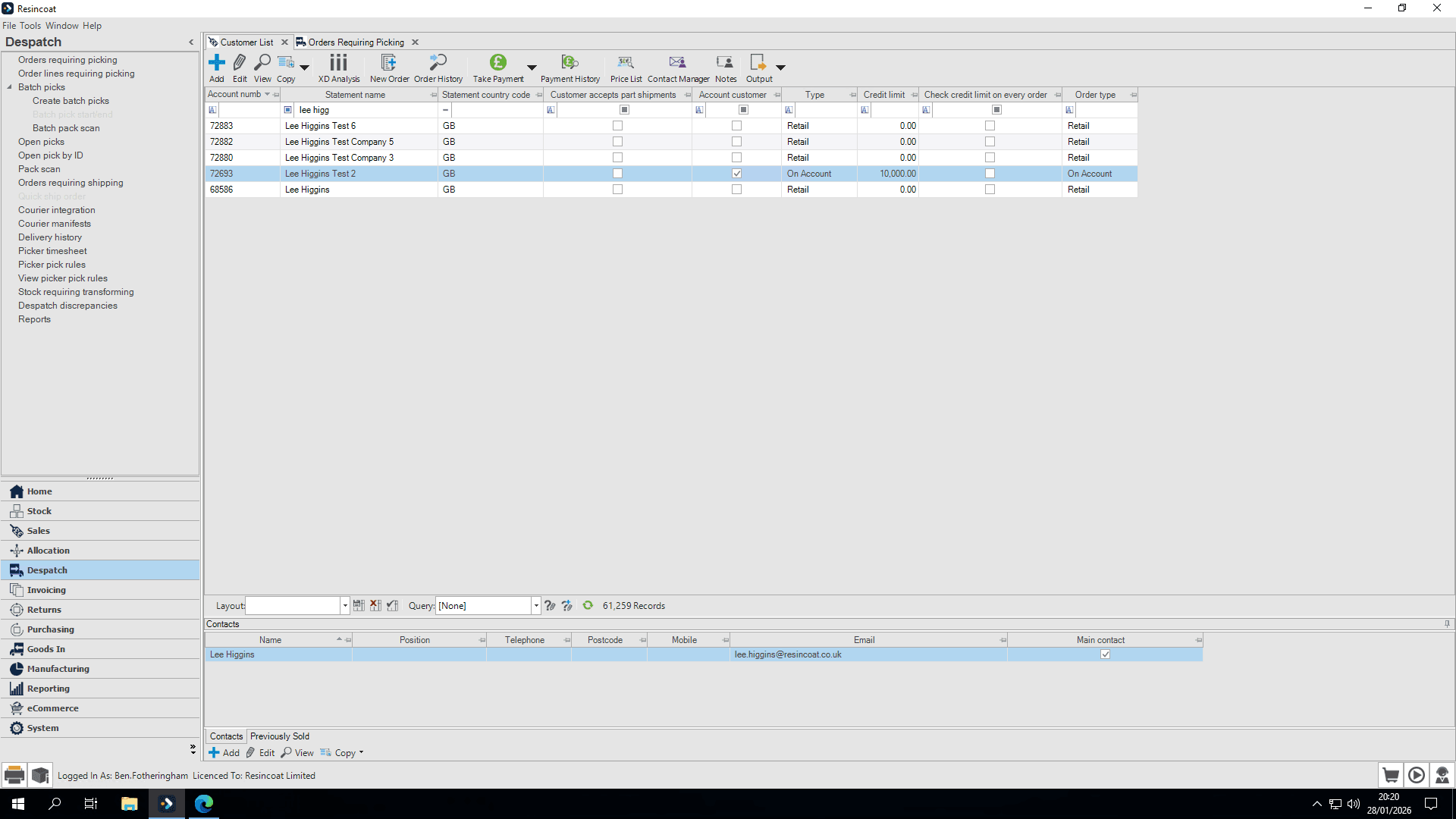
Task: Open the Query combo box dropdown
Action: click(536, 606)
